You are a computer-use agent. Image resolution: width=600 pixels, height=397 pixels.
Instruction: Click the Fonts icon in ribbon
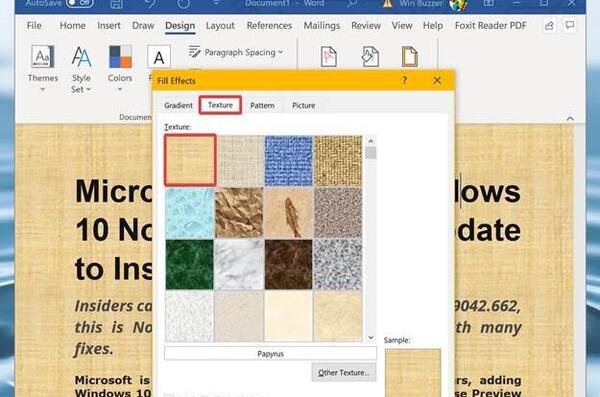[158, 57]
